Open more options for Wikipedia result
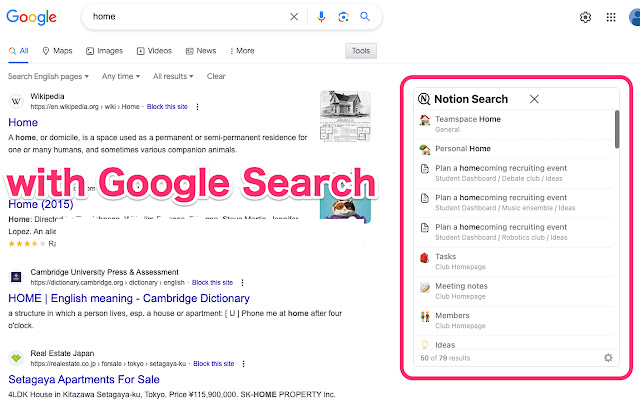 [198, 107]
